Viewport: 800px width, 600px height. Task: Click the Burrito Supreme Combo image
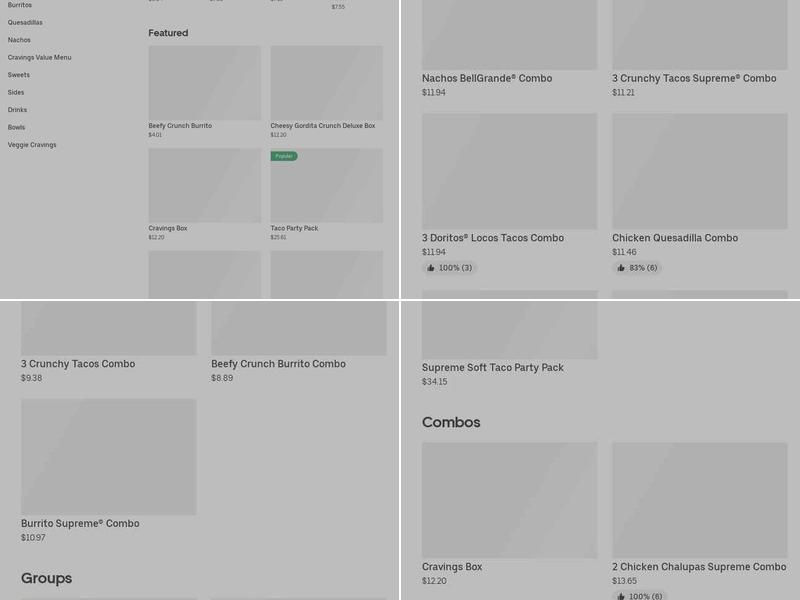click(x=109, y=457)
